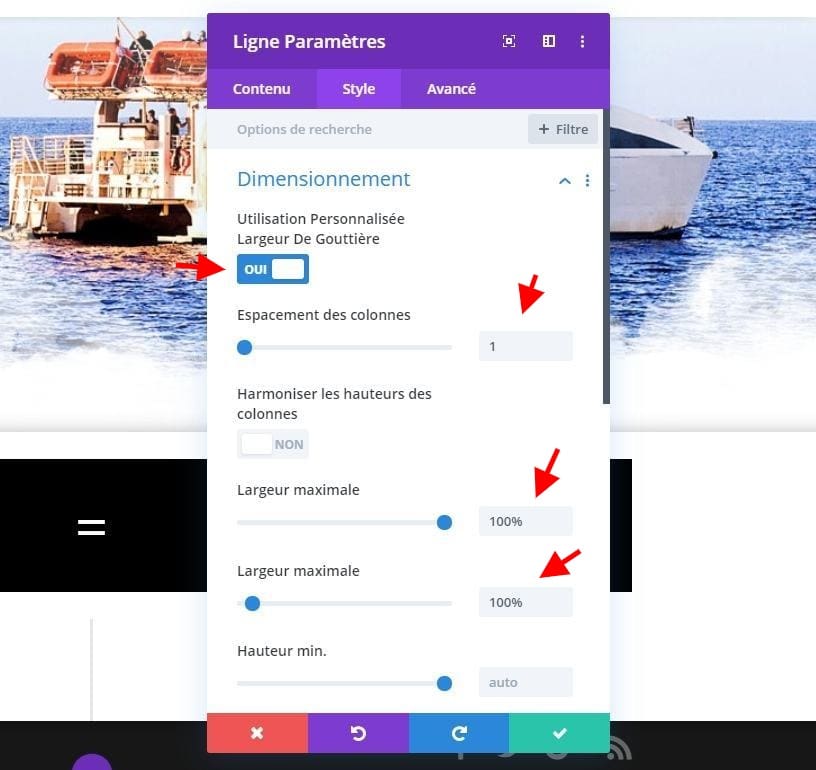Redo the change with the blue button

coord(459,733)
